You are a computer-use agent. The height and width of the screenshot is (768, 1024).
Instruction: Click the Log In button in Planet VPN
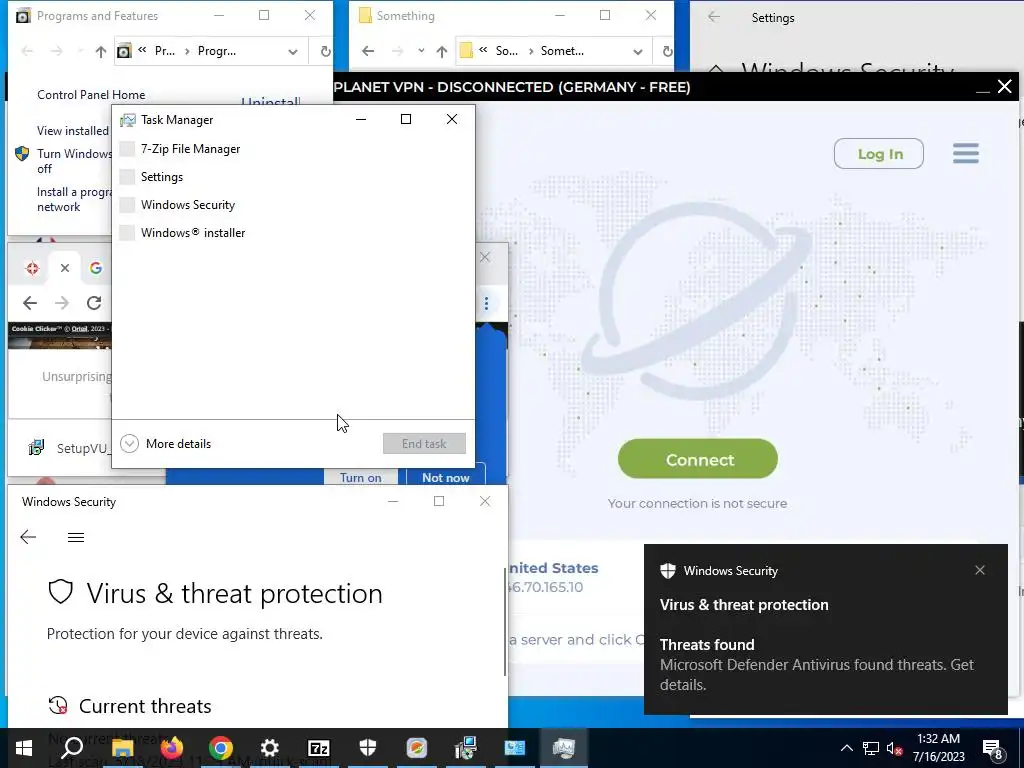879,154
